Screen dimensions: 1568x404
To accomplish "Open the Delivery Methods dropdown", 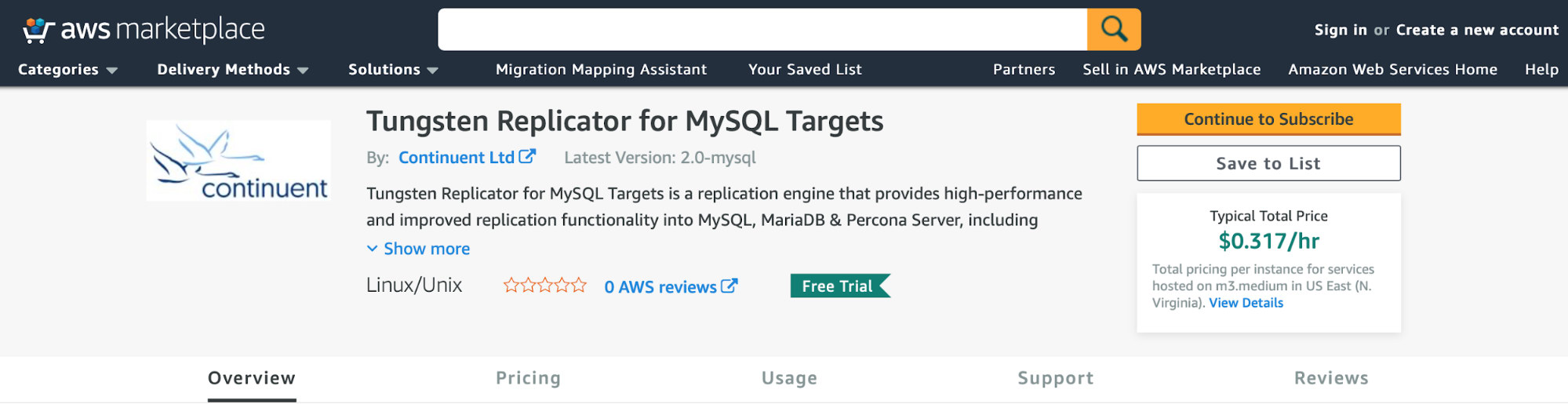I will [232, 70].
